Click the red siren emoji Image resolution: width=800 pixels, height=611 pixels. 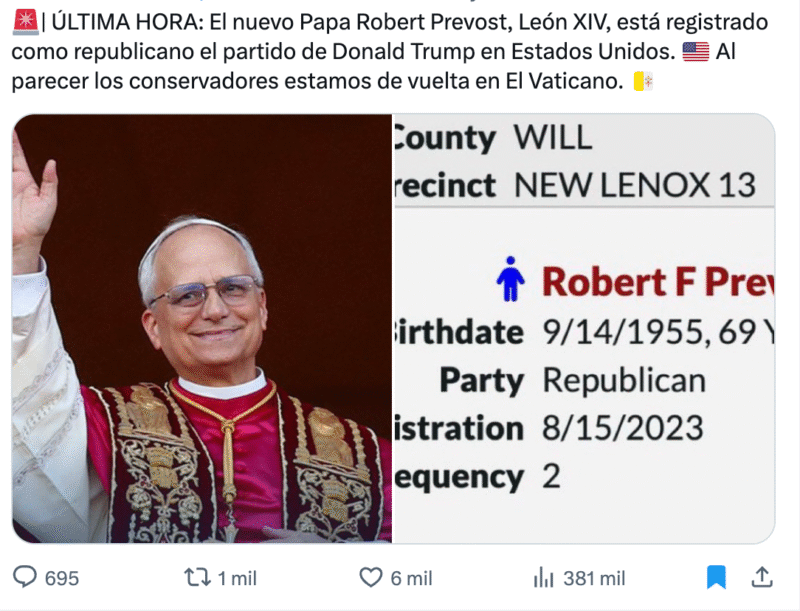[x=23, y=21]
